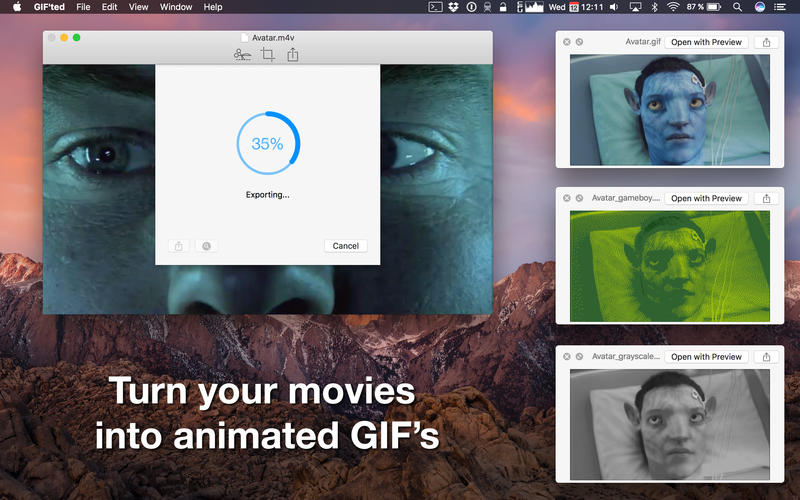The width and height of the screenshot is (800, 500).
Task: Close the Avatar.gif preview panel
Action: (567, 42)
